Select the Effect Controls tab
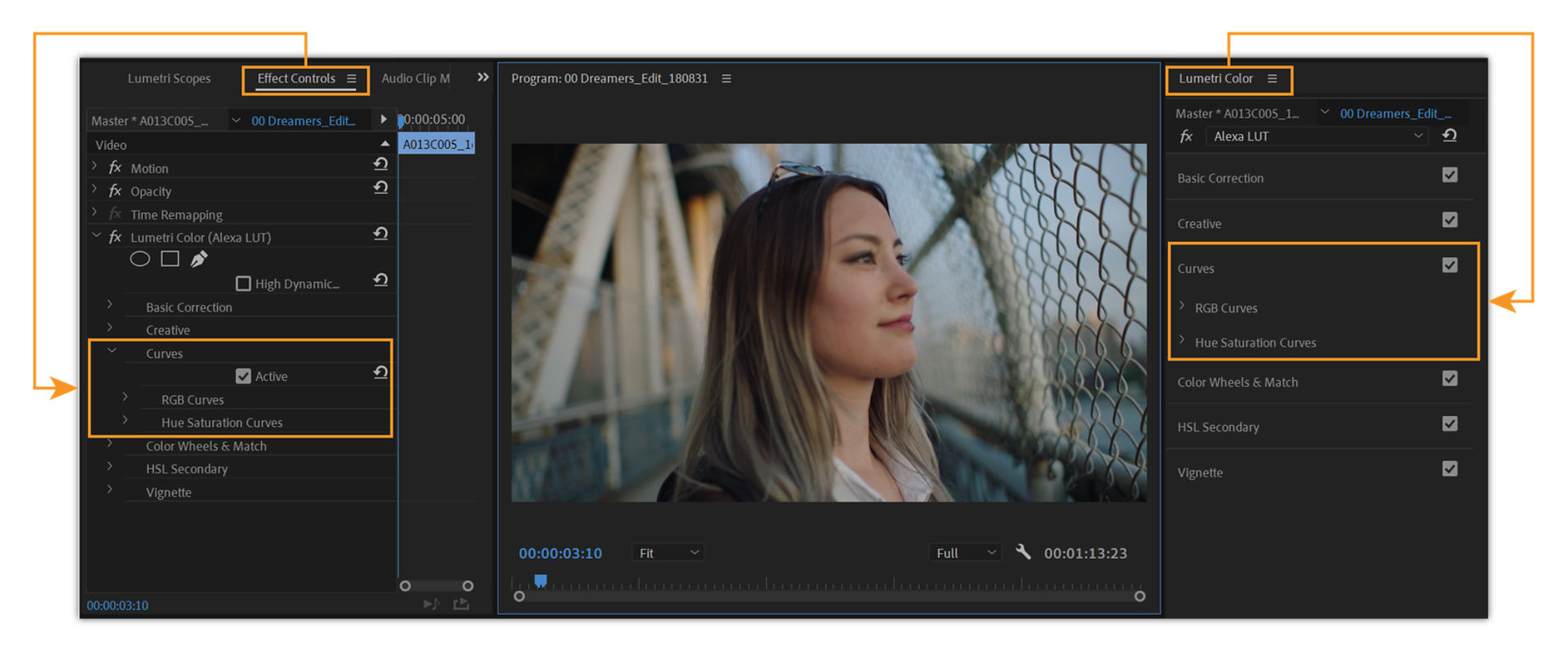The height and width of the screenshot is (653, 1568). [x=296, y=78]
